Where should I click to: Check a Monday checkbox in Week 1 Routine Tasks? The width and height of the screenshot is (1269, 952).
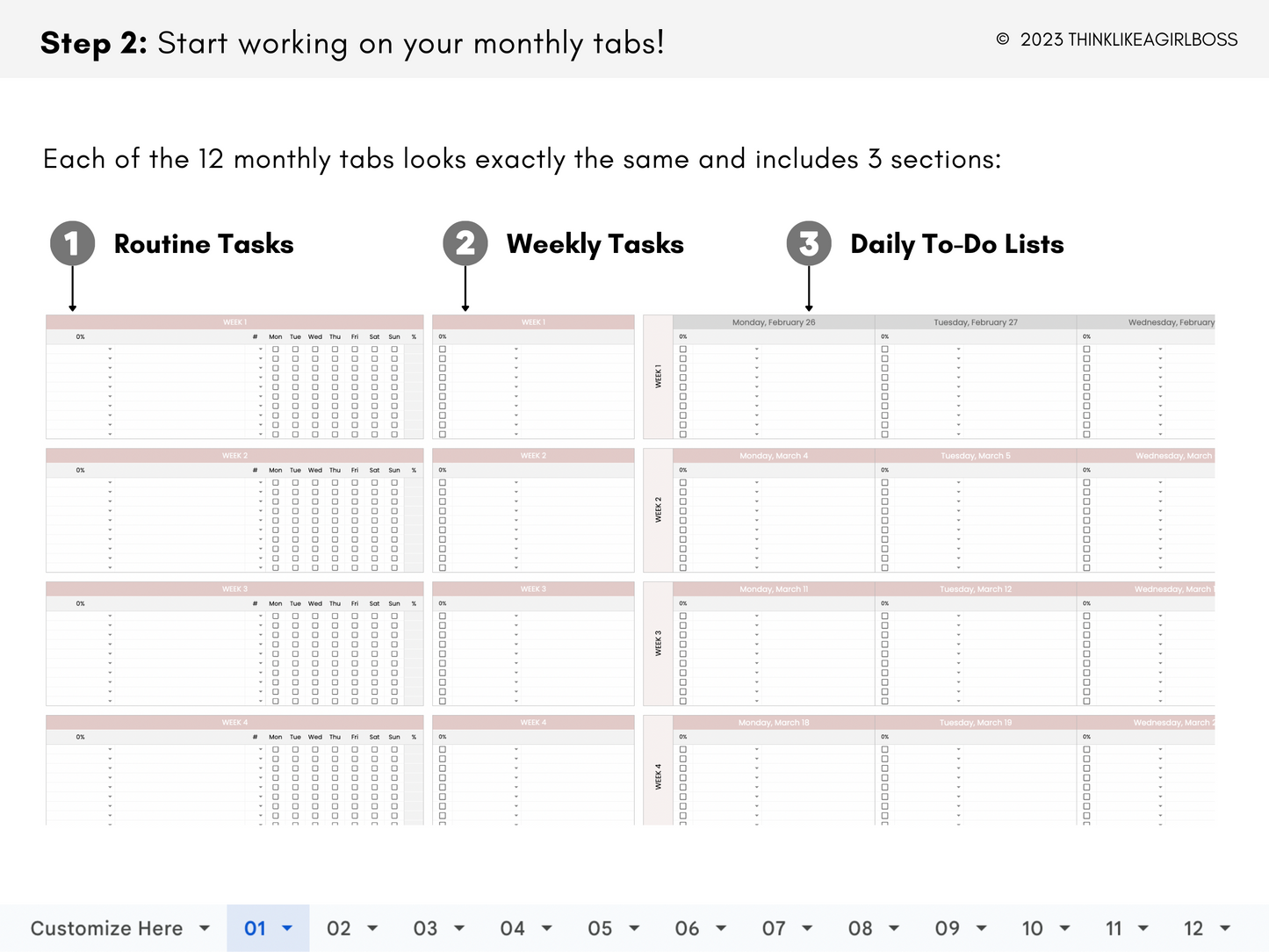point(276,349)
